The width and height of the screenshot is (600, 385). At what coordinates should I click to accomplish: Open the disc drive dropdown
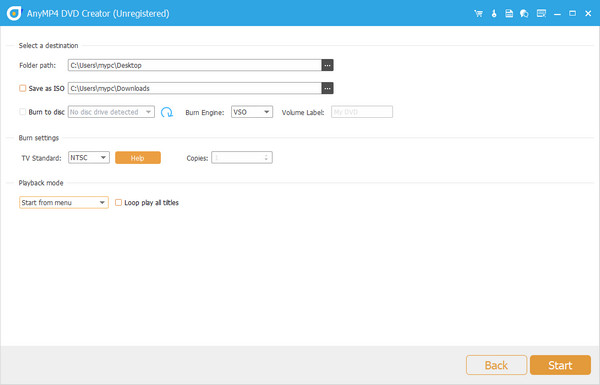tap(111, 112)
